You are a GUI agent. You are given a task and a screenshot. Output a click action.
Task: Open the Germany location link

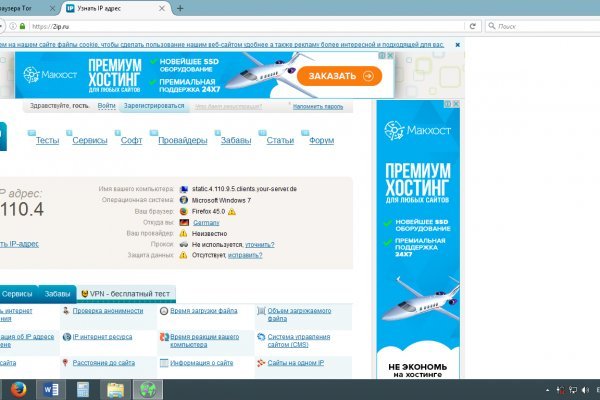(x=207, y=222)
